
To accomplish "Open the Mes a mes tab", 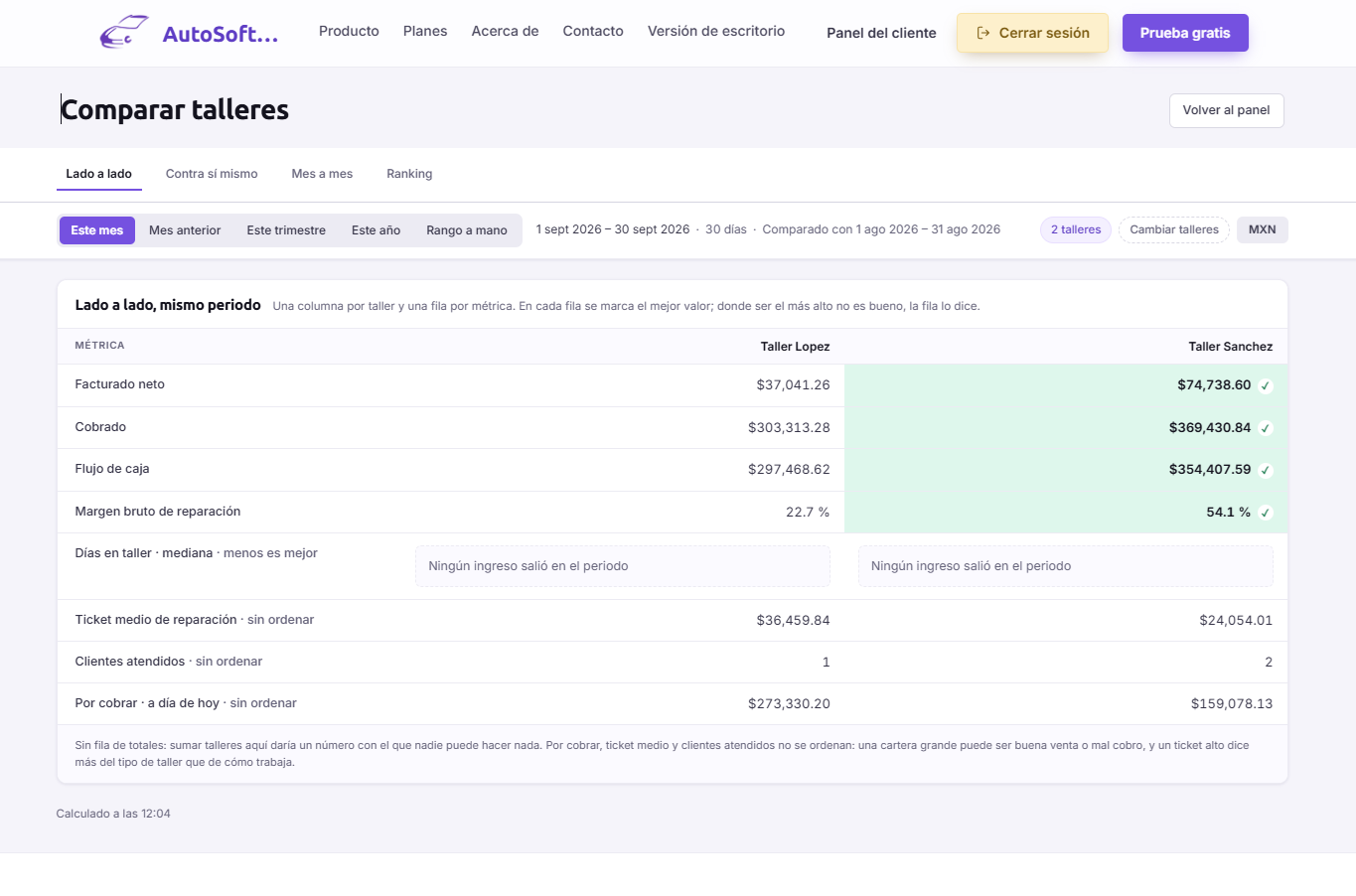I will [322, 174].
